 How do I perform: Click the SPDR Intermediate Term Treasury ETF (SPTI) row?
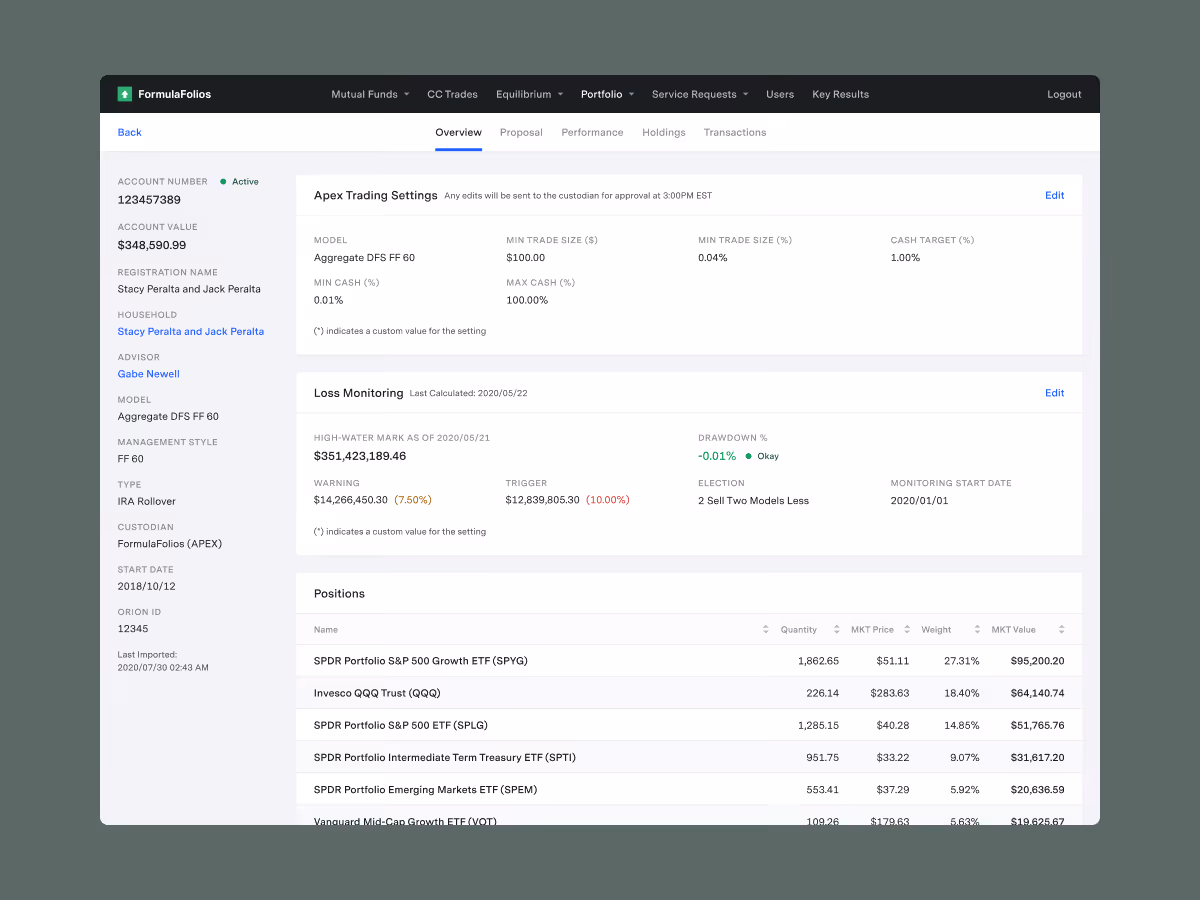689,757
